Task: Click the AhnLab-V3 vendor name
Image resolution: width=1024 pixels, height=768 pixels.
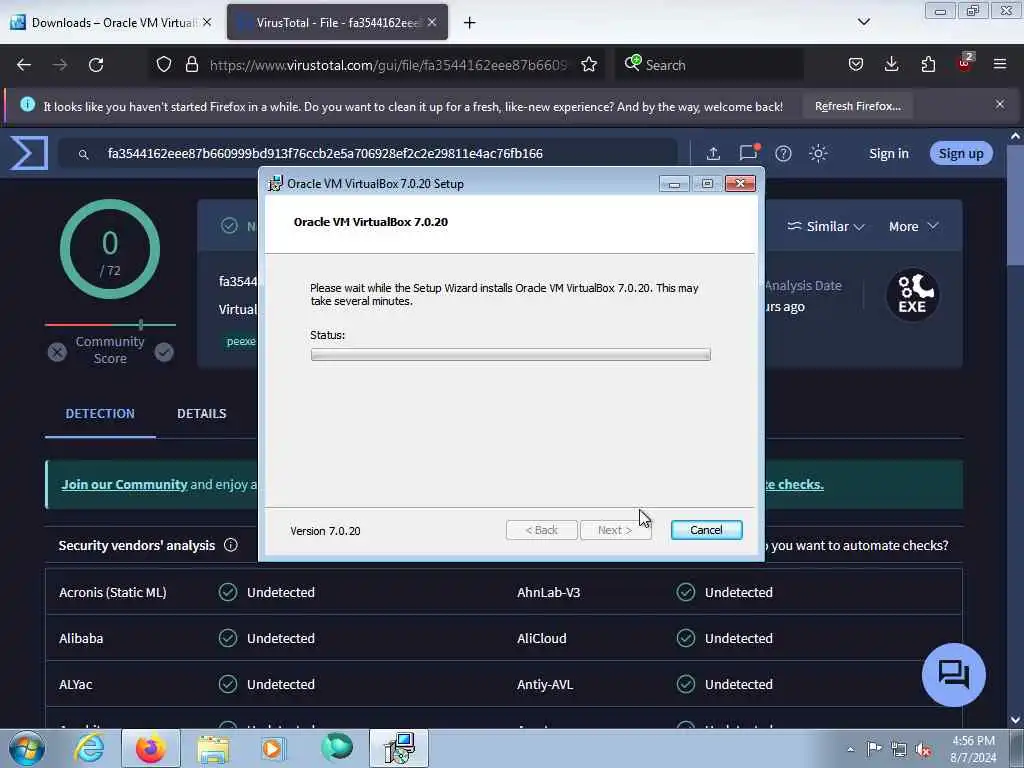Action: point(549,592)
